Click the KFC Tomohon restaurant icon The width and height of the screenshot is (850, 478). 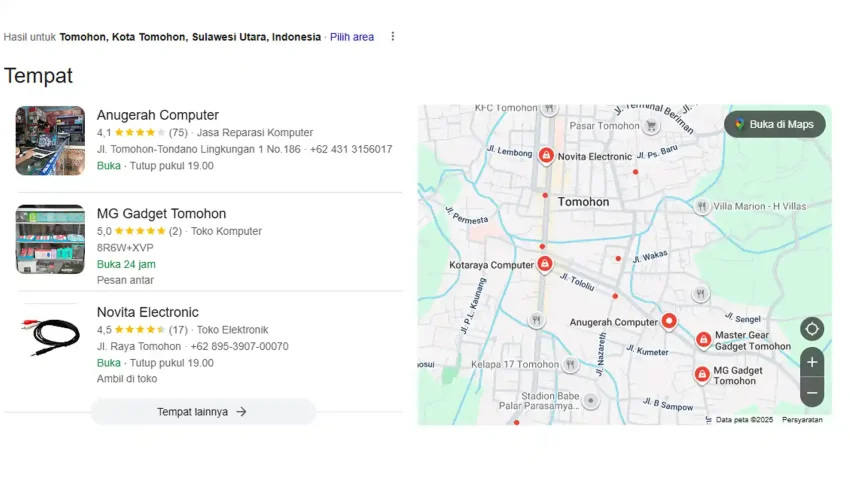(x=549, y=108)
